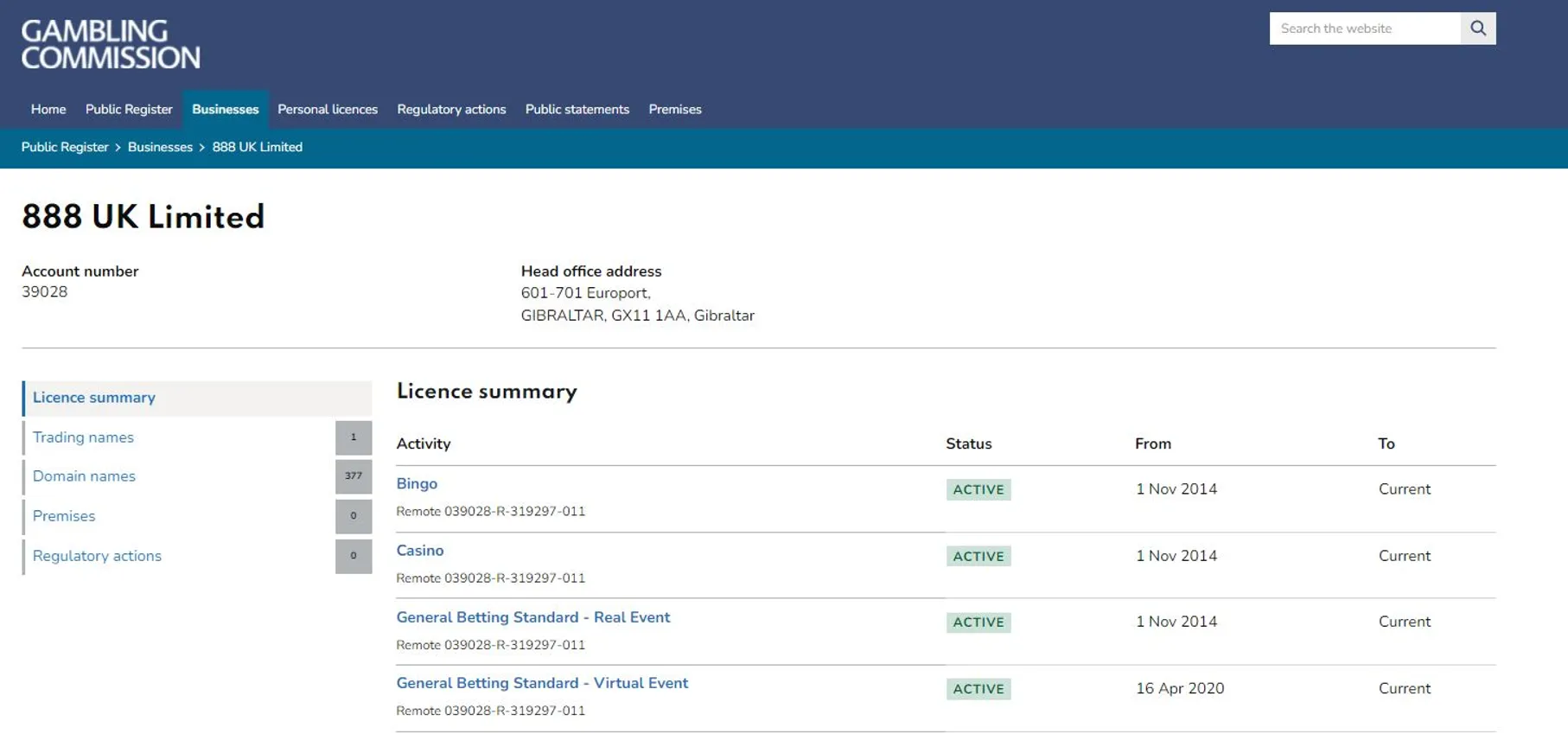
Task: Open Domain names sidebar tab
Action: [197, 476]
